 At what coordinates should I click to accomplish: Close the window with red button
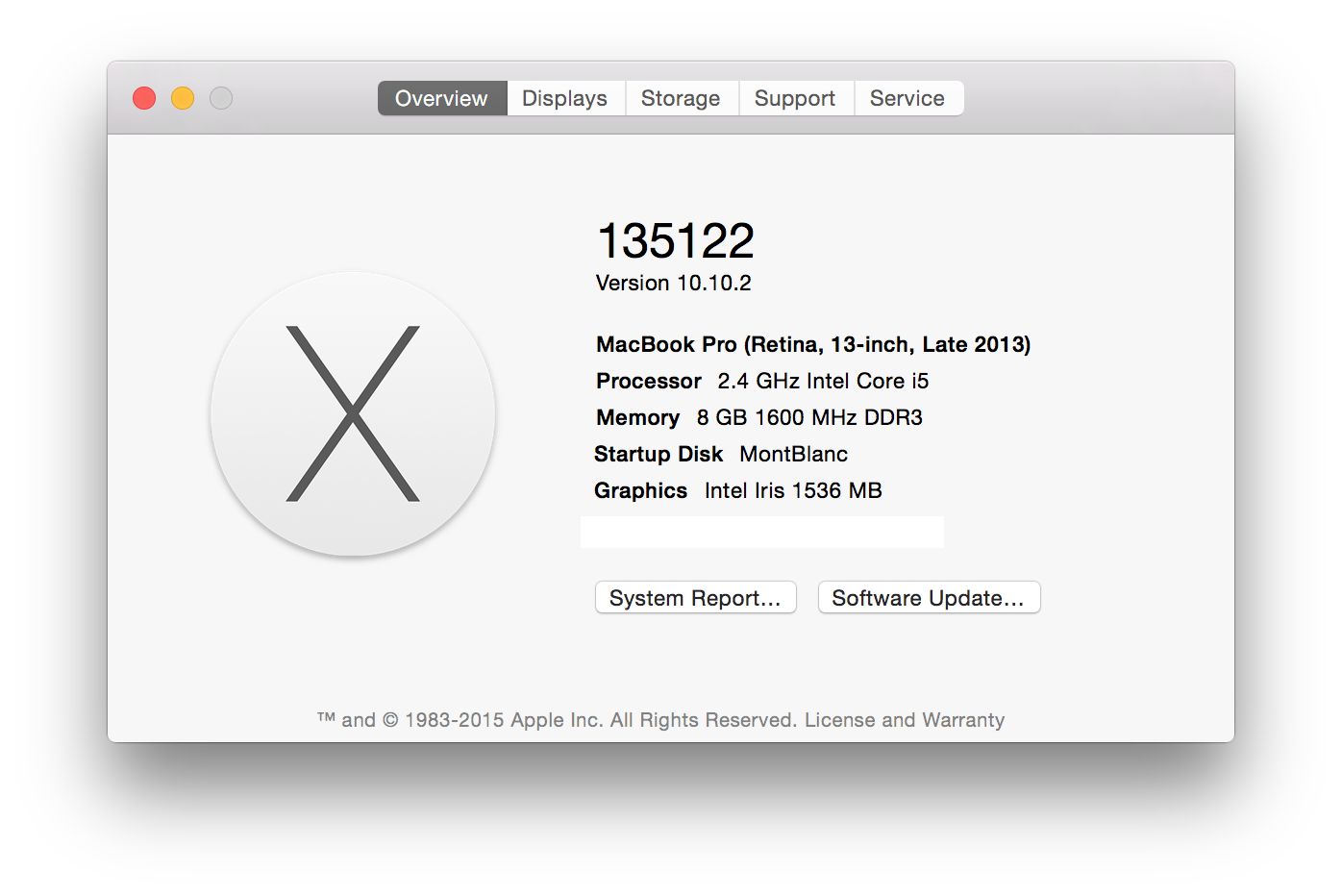(x=144, y=98)
